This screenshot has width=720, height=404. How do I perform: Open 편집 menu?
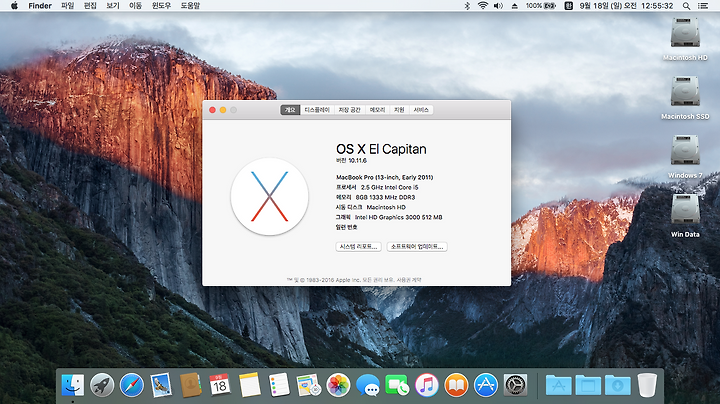point(90,6)
